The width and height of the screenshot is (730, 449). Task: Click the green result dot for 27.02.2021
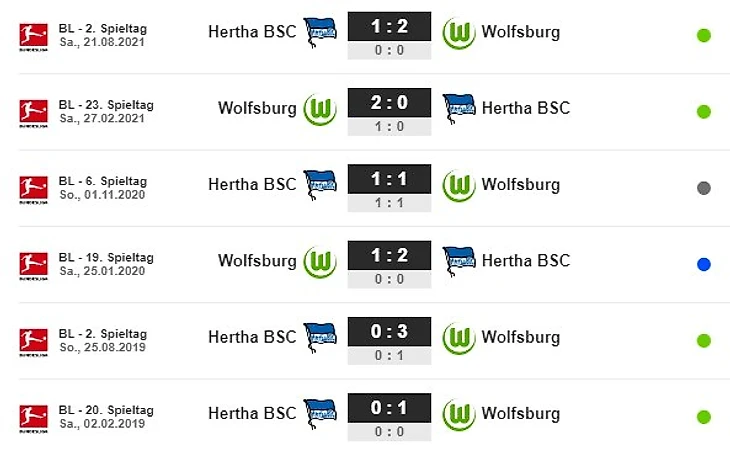704,112
